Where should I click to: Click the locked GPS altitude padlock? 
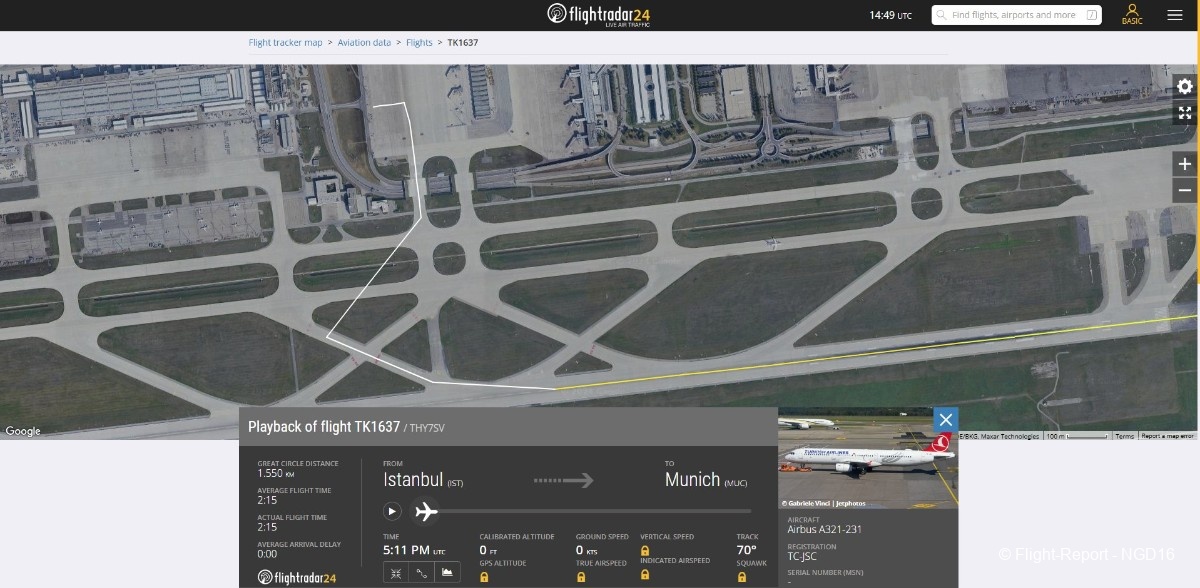[485, 577]
